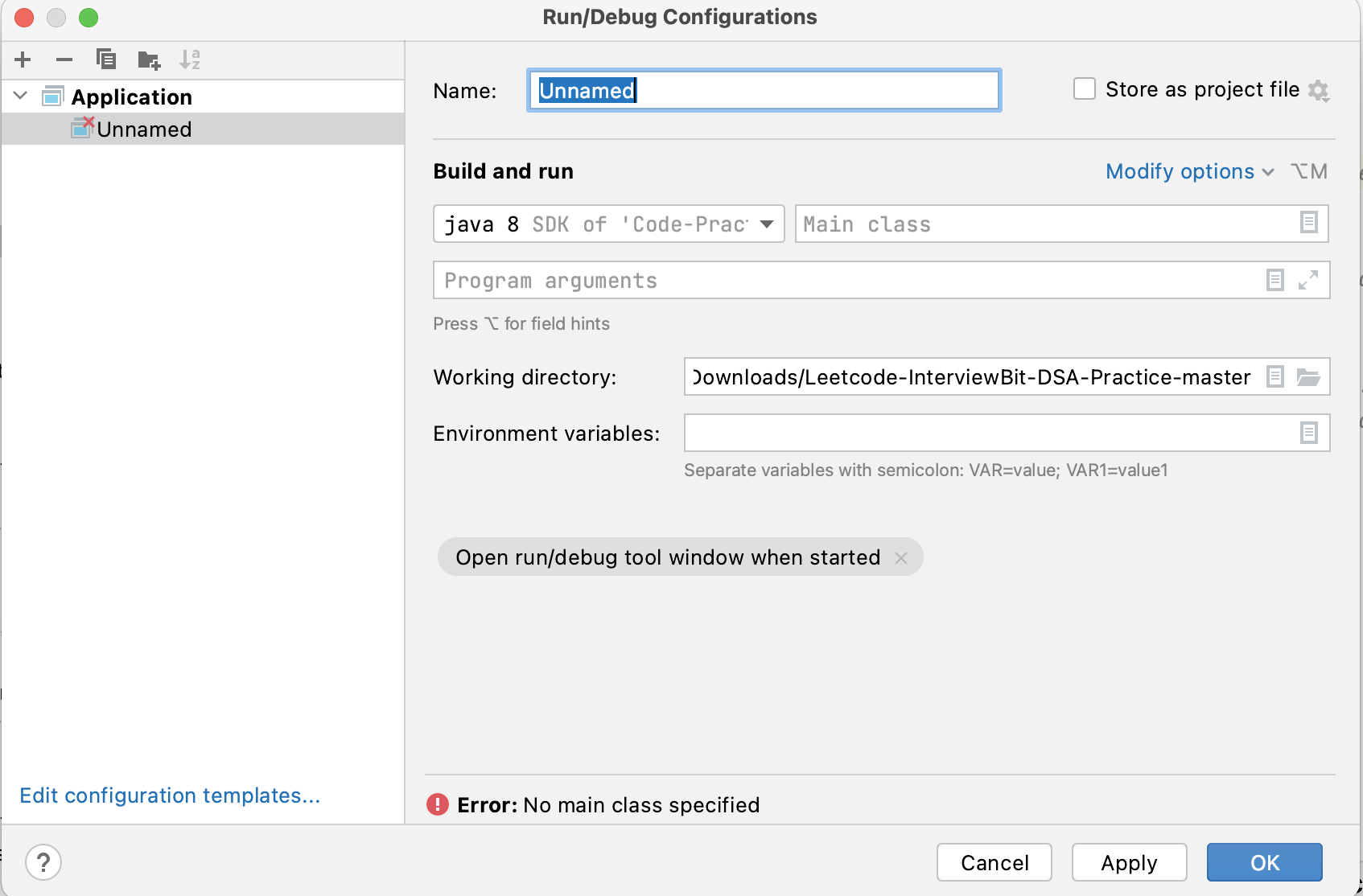Open the Modify options dropdown
This screenshot has height=896, width=1363.
pyautogui.click(x=1189, y=171)
